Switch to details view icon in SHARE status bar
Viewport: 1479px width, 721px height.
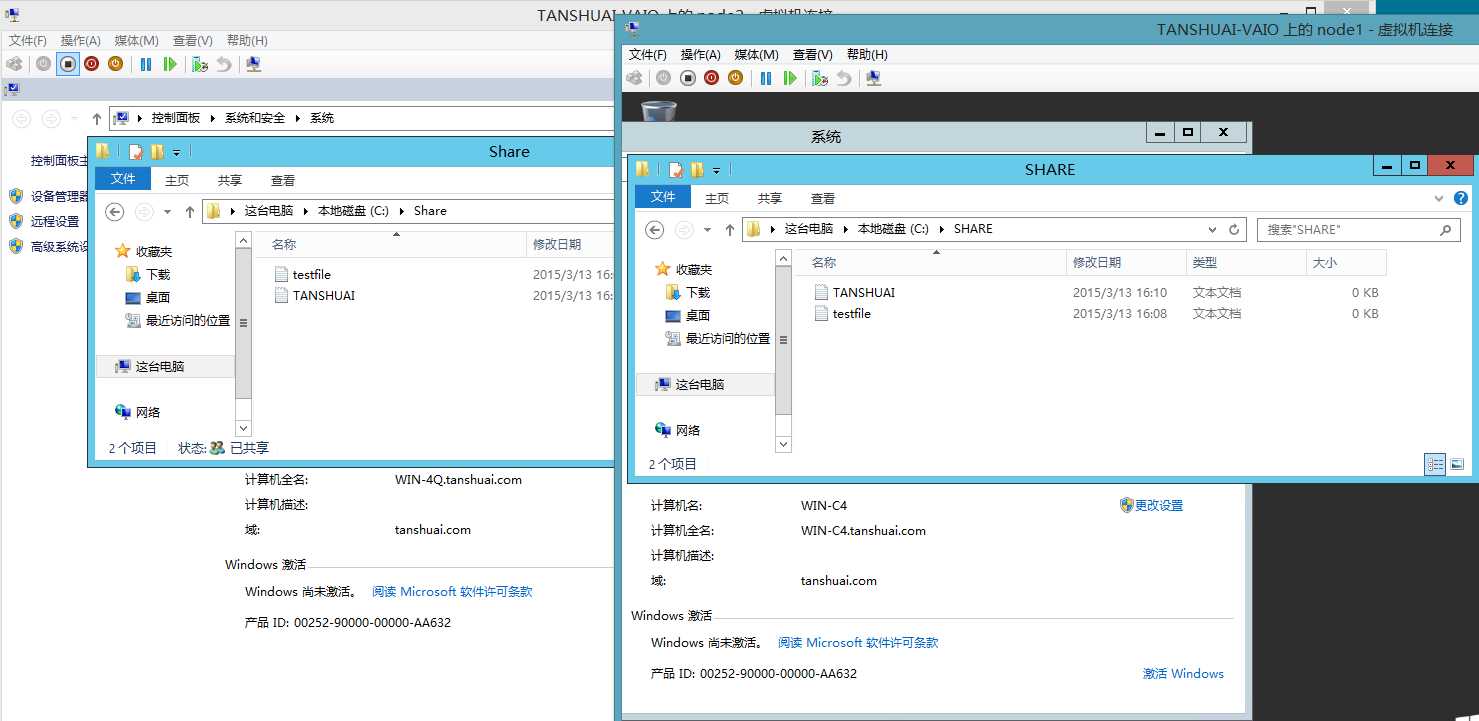pos(1435,464)
